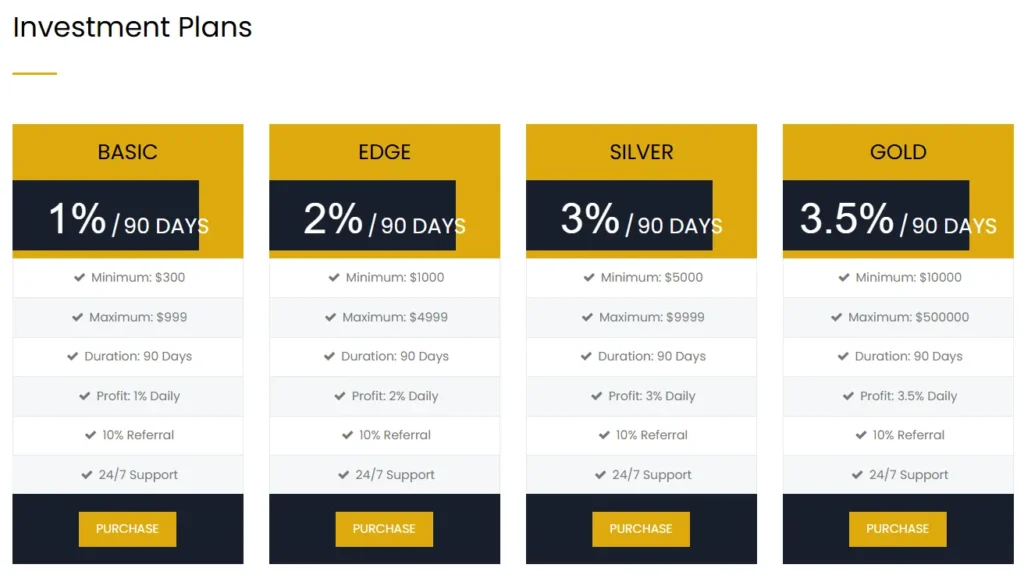This screenshot has width=1024, height=575.
Task: Purchase the Basic investment plan
Action: [127, 529]
